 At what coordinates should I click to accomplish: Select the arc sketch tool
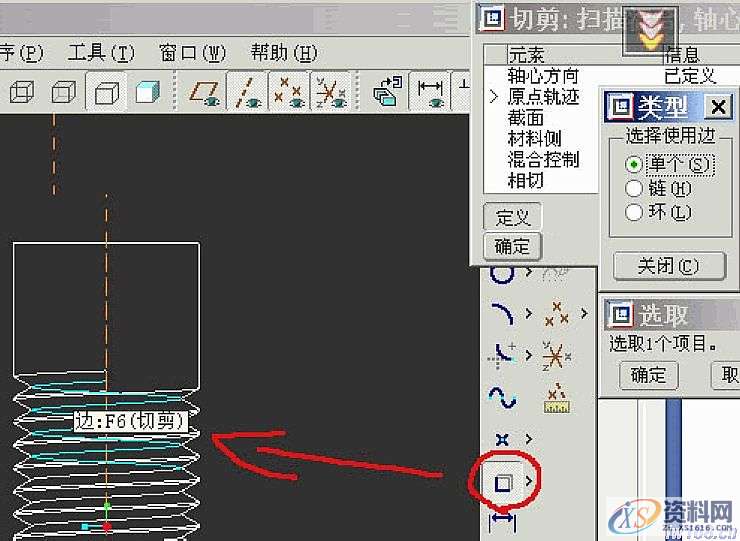click(x=502, y=313)
